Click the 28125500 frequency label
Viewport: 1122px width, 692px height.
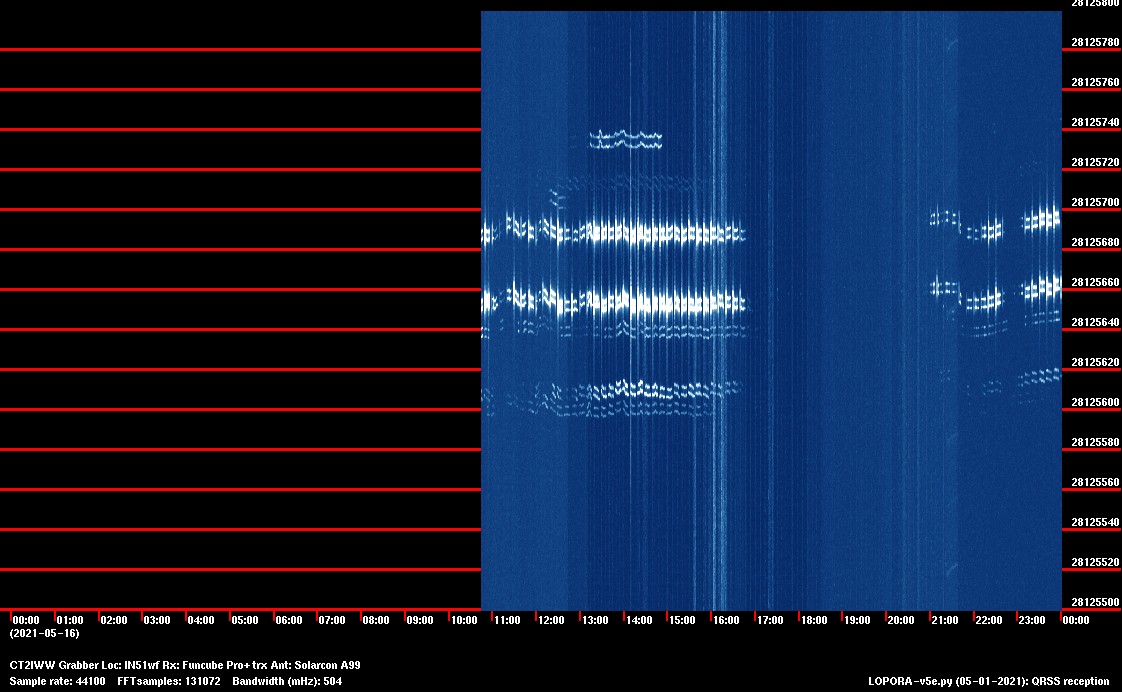pos(1096,603)
